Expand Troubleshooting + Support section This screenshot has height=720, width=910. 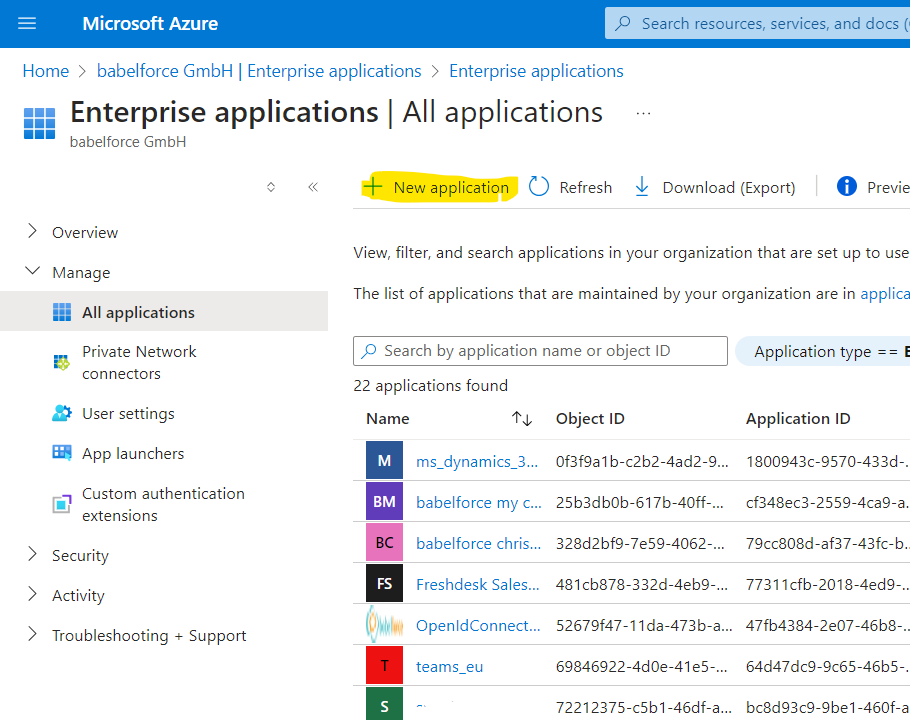coord(32,635)
